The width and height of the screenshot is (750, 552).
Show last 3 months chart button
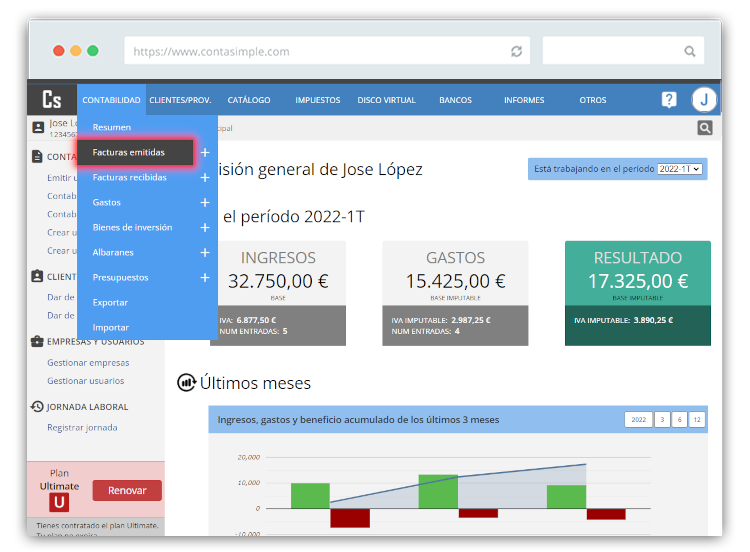click(x=662, y=420)
